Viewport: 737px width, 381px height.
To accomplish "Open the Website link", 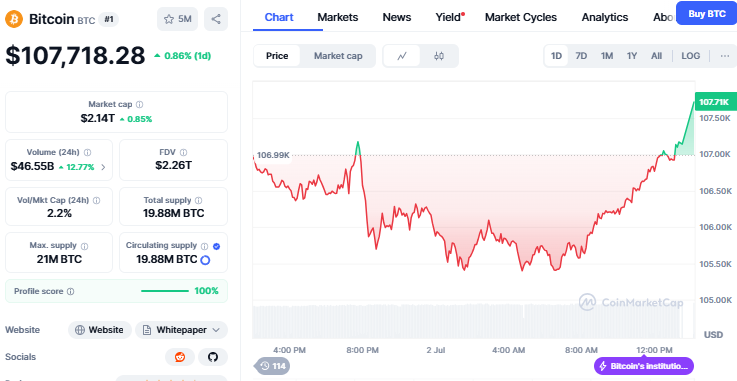I will (100, 330).
